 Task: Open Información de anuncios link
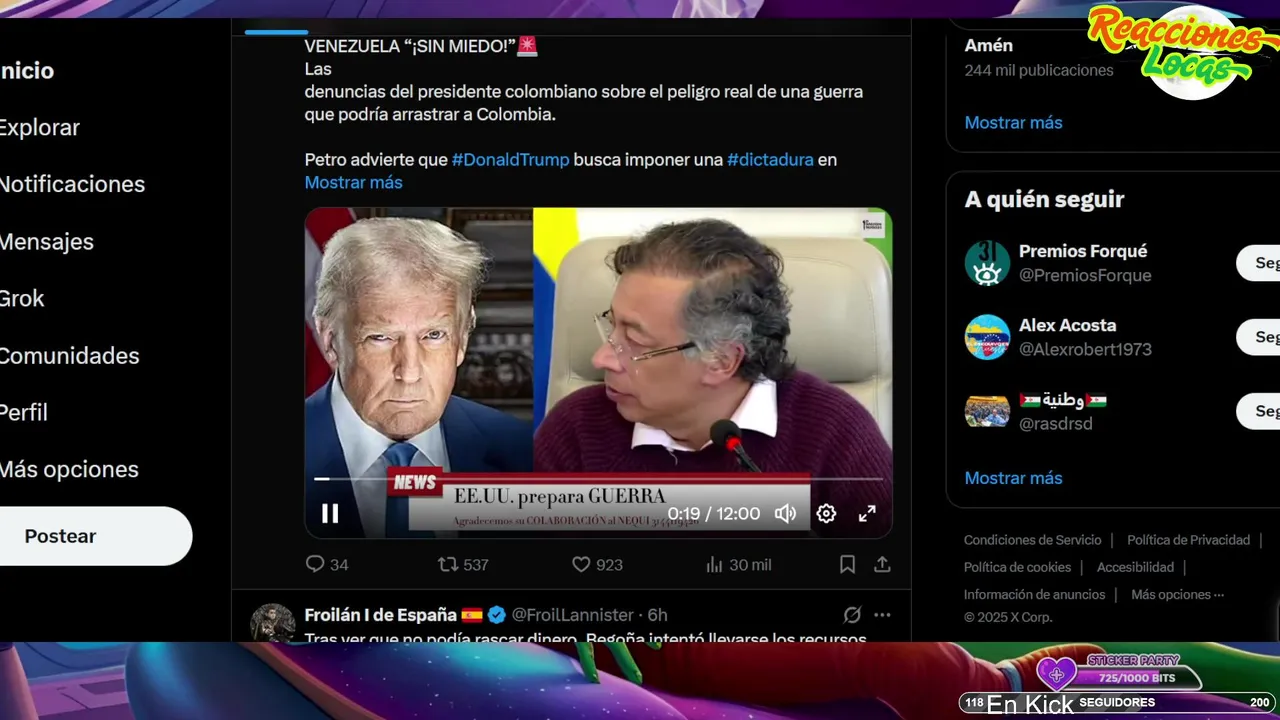[x=1034, y=594]
